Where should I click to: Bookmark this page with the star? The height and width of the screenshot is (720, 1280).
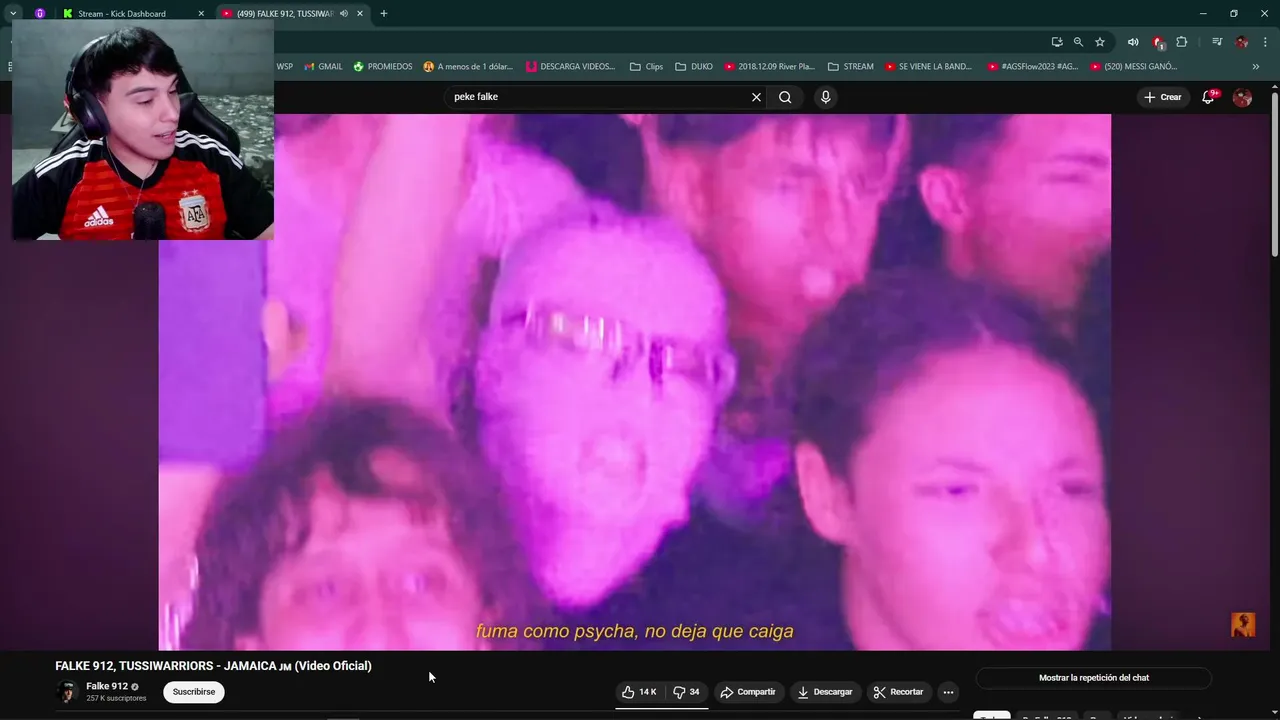click(1100, 42)
